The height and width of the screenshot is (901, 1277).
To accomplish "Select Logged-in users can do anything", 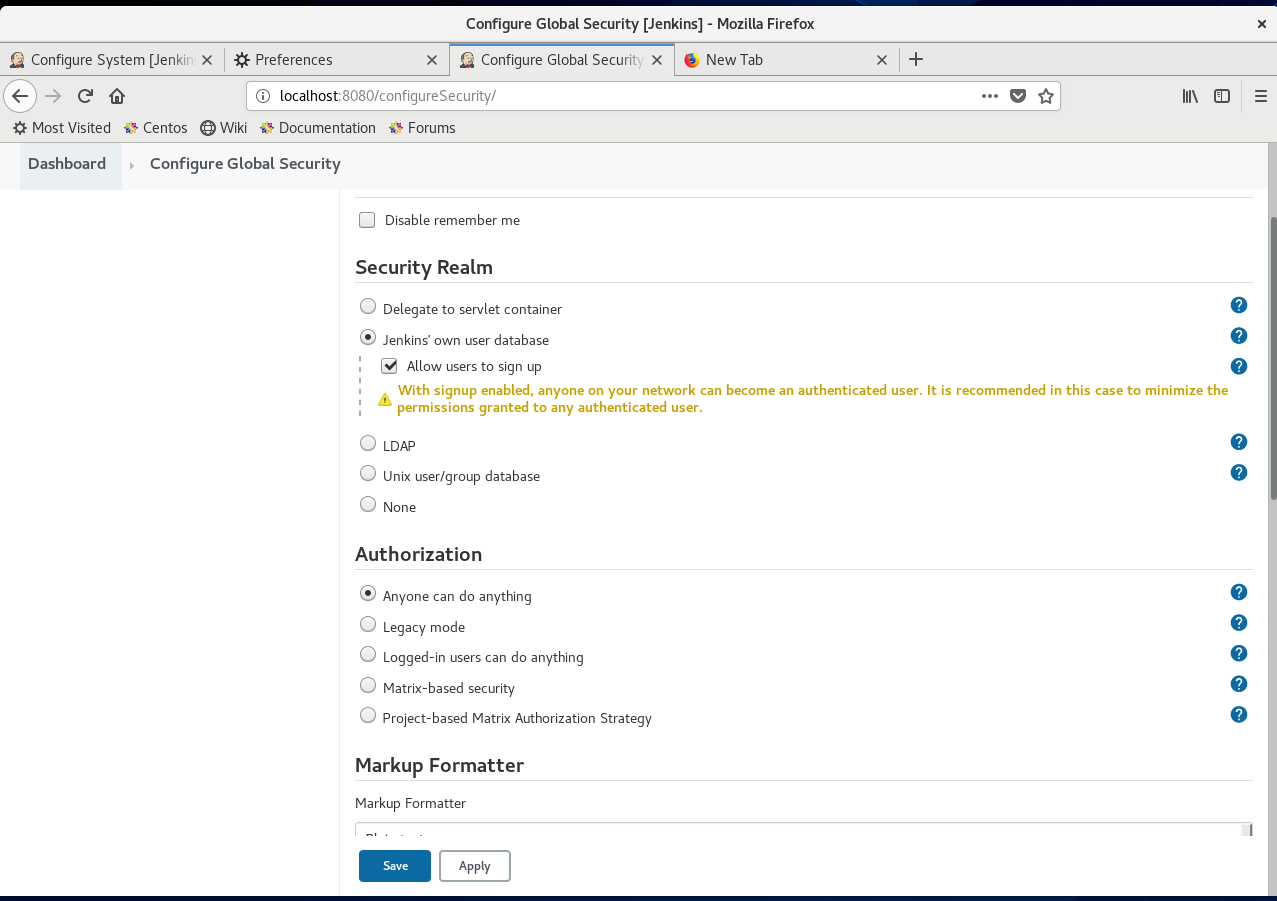I will [368, 655].
